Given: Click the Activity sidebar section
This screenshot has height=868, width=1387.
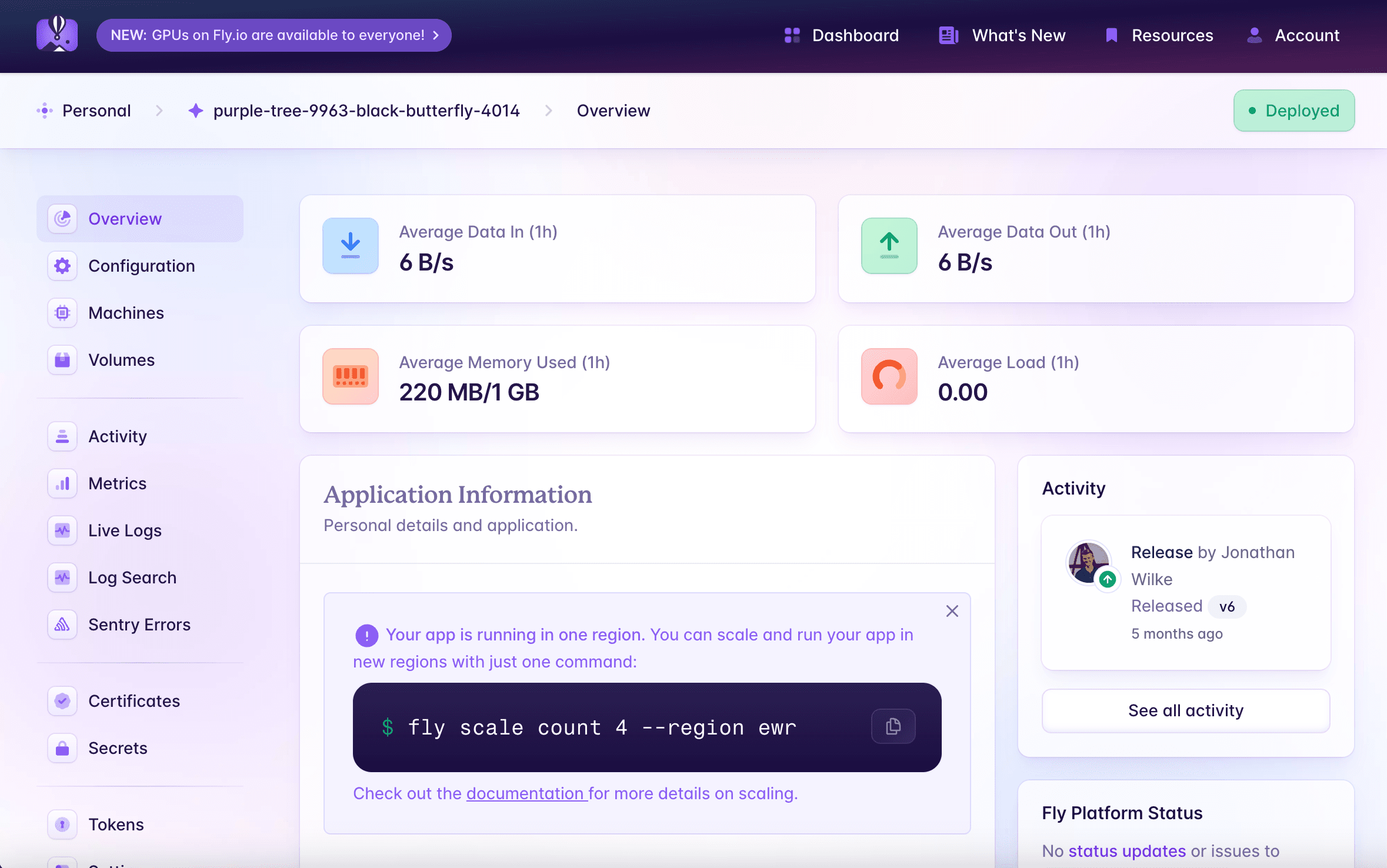Looking at the screenshot, I should click(x=117, y=436).
